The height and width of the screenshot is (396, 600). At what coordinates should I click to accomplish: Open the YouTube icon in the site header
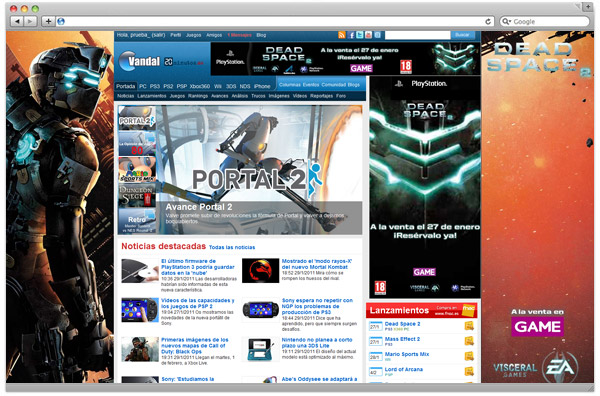point(368,35)
